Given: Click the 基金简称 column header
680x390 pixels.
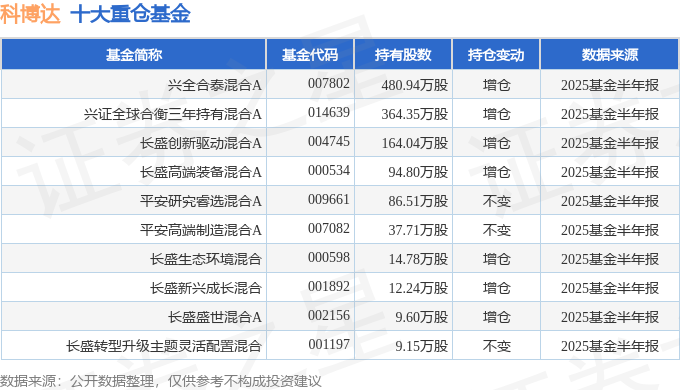Looking at the screenshot, I should click(134, 55).
